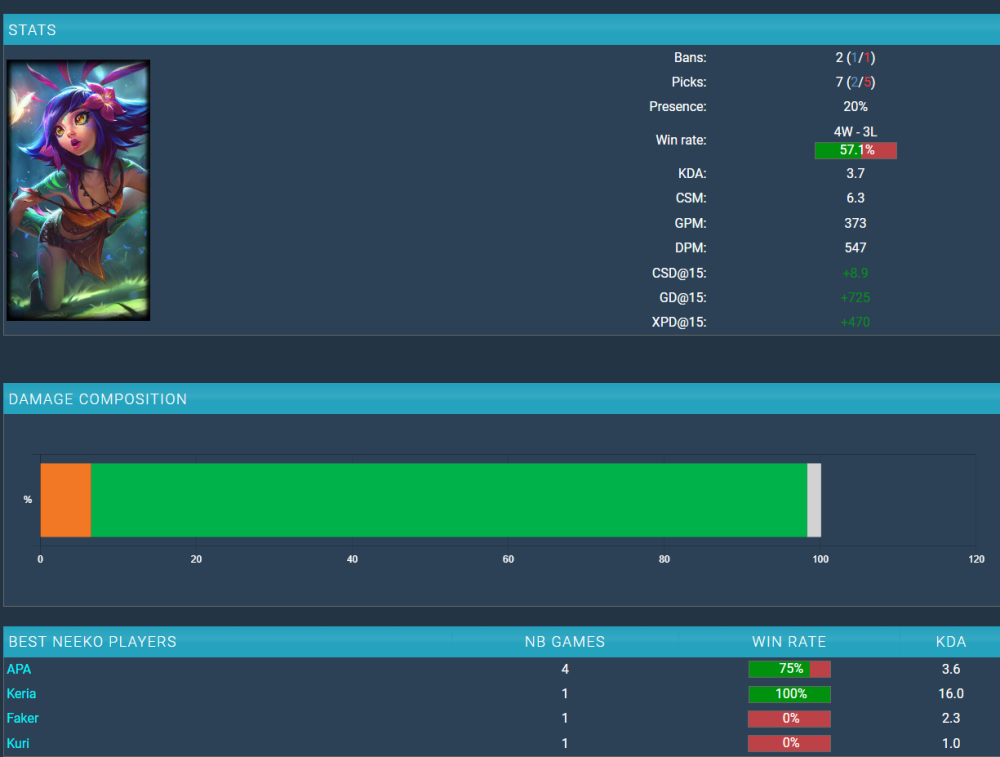
Task: Click the DAMAGE COMPOSITION panel header
Action: pyautogui.click(x=97, y=399)
